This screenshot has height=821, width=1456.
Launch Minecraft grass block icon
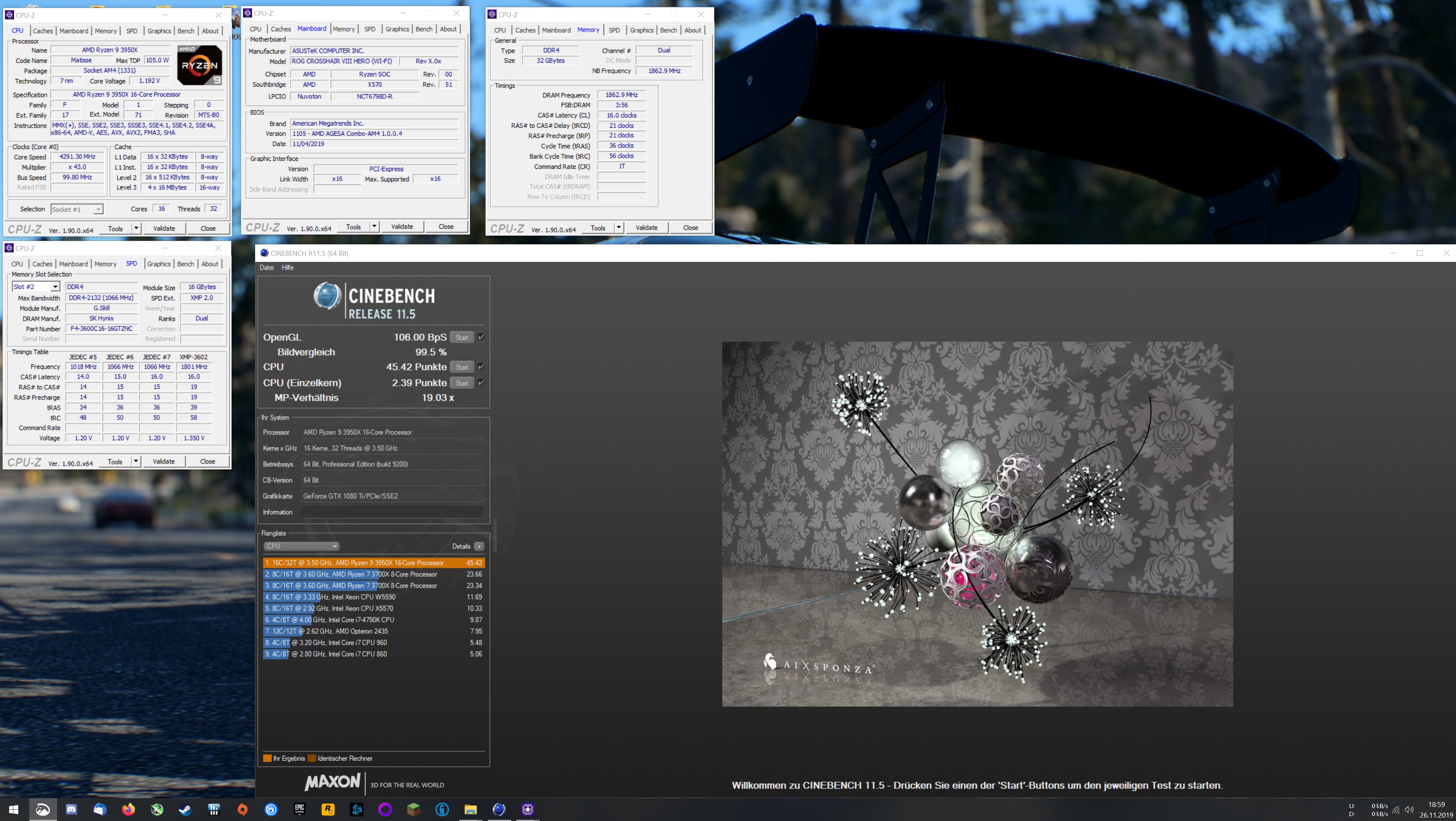point(414,809)
